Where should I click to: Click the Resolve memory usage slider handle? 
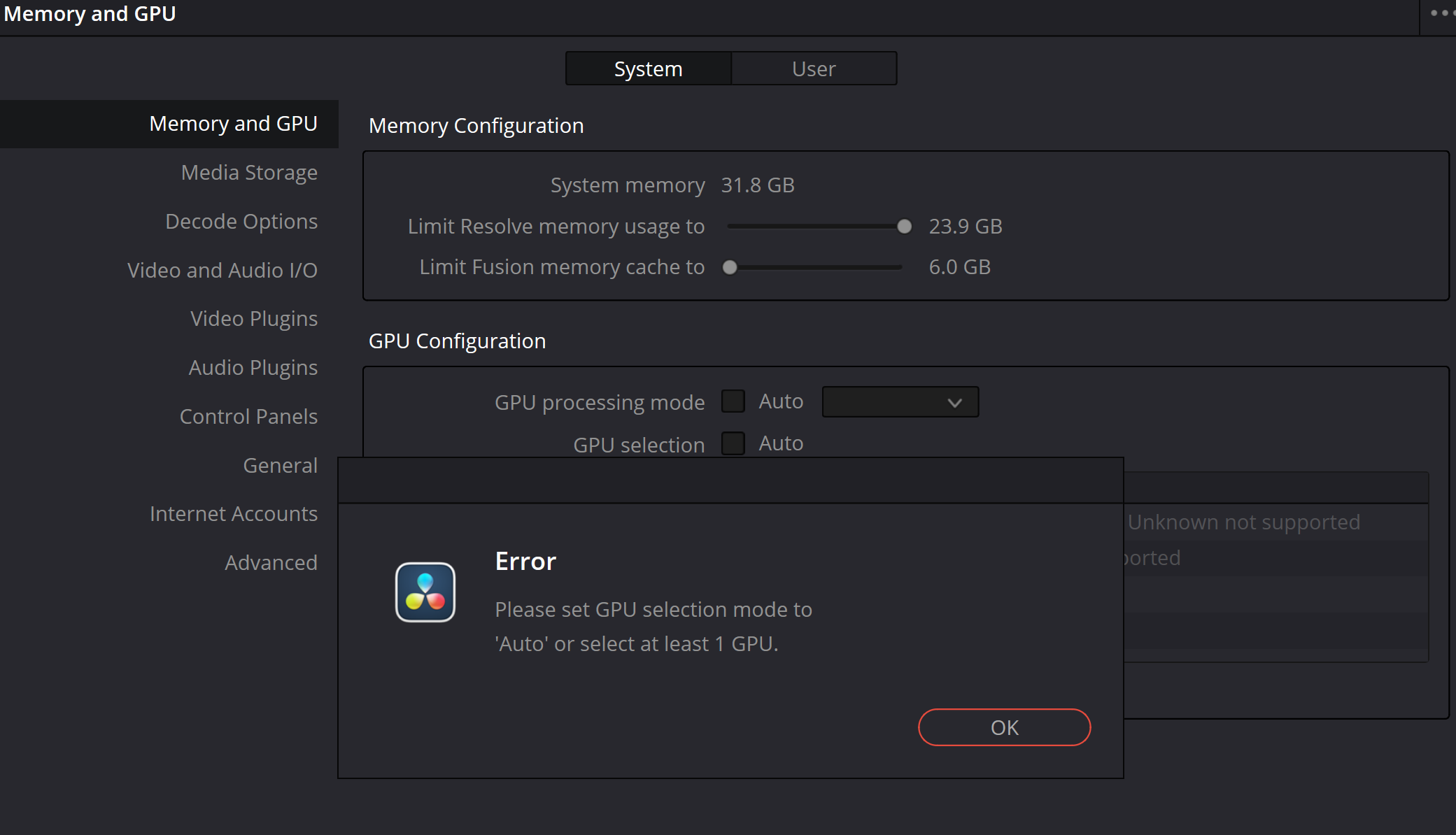pyautogui.click(x=904, y=227)
